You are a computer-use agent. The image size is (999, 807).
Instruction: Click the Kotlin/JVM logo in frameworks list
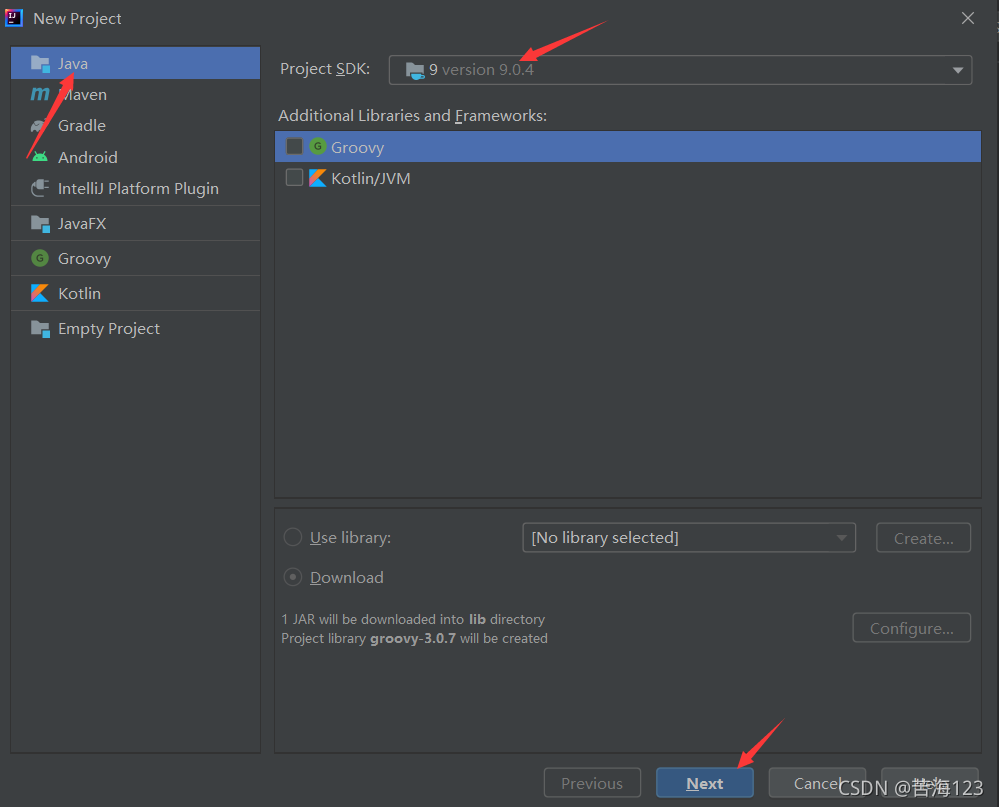point(317,178)
